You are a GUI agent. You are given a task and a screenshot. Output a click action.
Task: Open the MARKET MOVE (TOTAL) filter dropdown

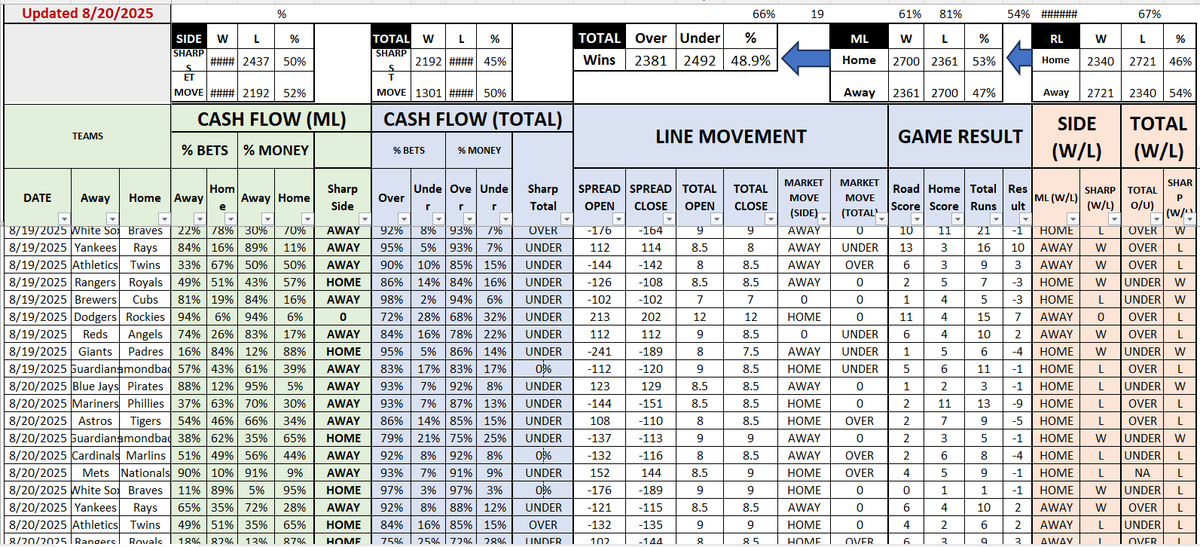click(x=881, y=219)
